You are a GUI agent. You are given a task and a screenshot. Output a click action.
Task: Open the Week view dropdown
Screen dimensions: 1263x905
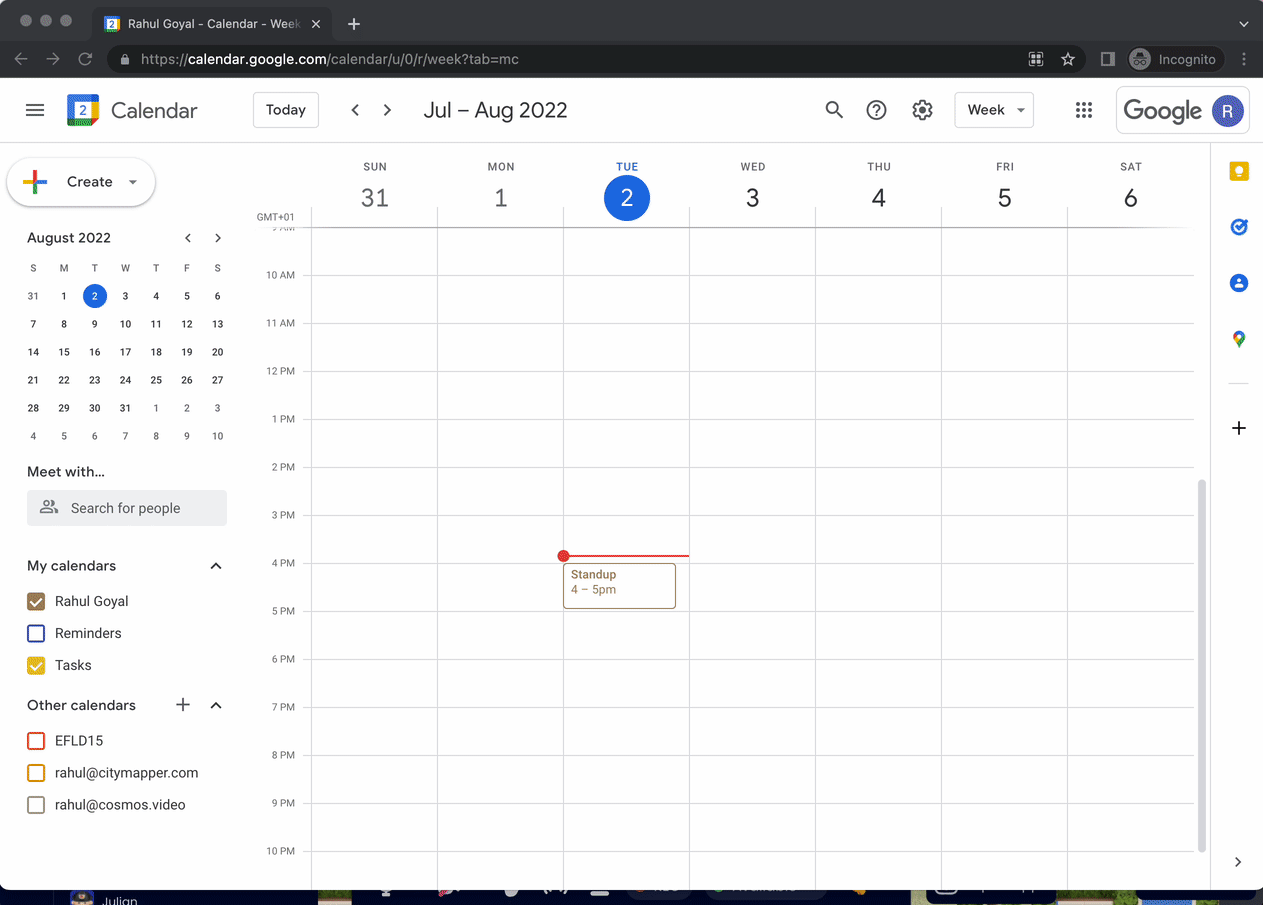[x=993, y=110]
